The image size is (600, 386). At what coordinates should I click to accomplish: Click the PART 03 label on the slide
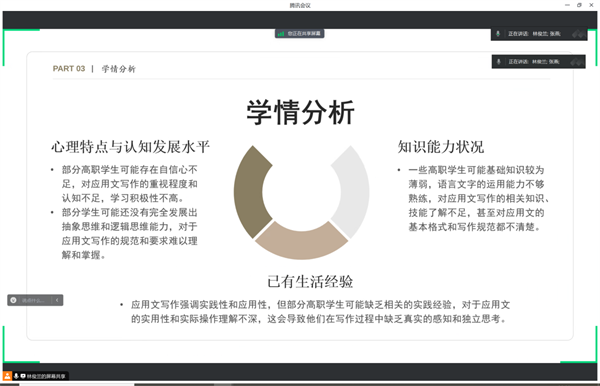tap(69, 68)
